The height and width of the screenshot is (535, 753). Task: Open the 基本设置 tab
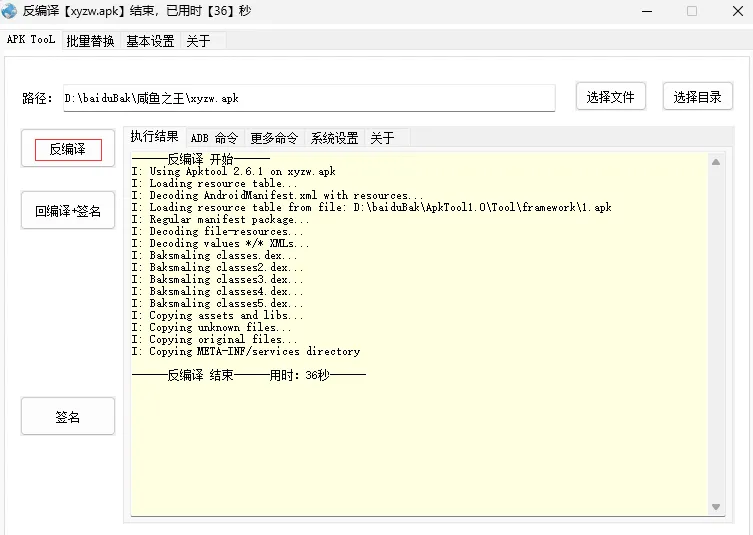150,41
